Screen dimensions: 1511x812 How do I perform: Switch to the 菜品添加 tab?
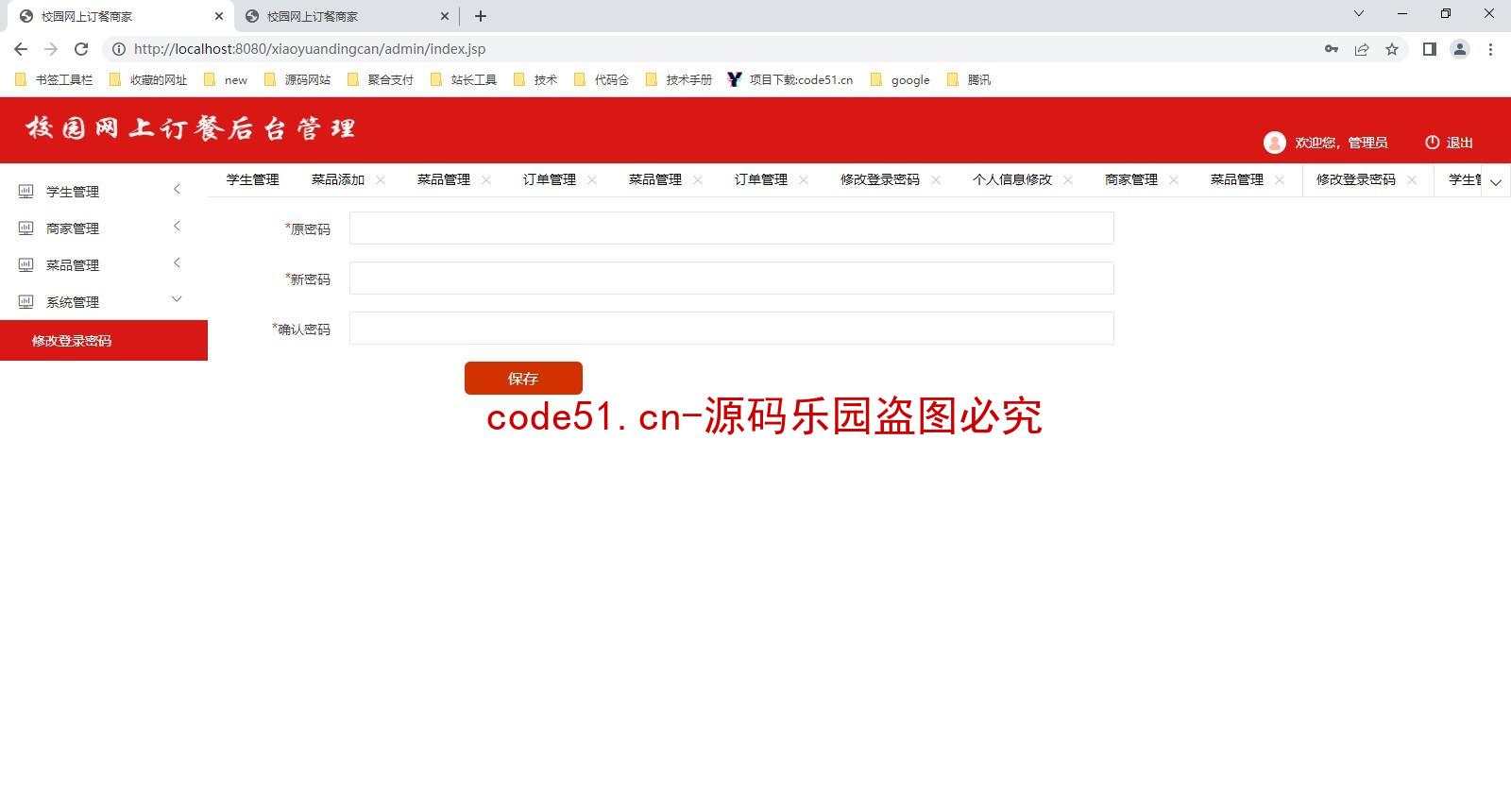[338, 179]
